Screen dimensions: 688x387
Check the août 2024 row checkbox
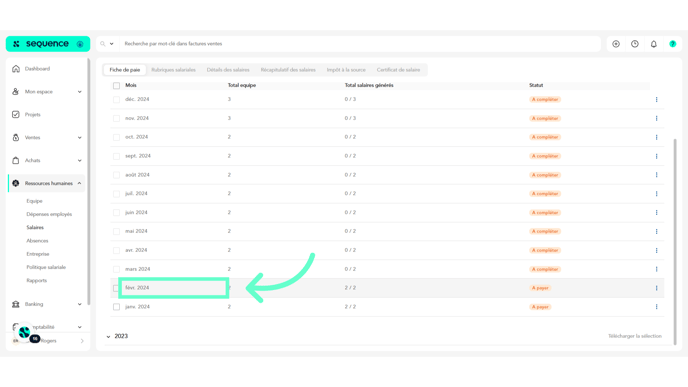(x=116, y=175)
